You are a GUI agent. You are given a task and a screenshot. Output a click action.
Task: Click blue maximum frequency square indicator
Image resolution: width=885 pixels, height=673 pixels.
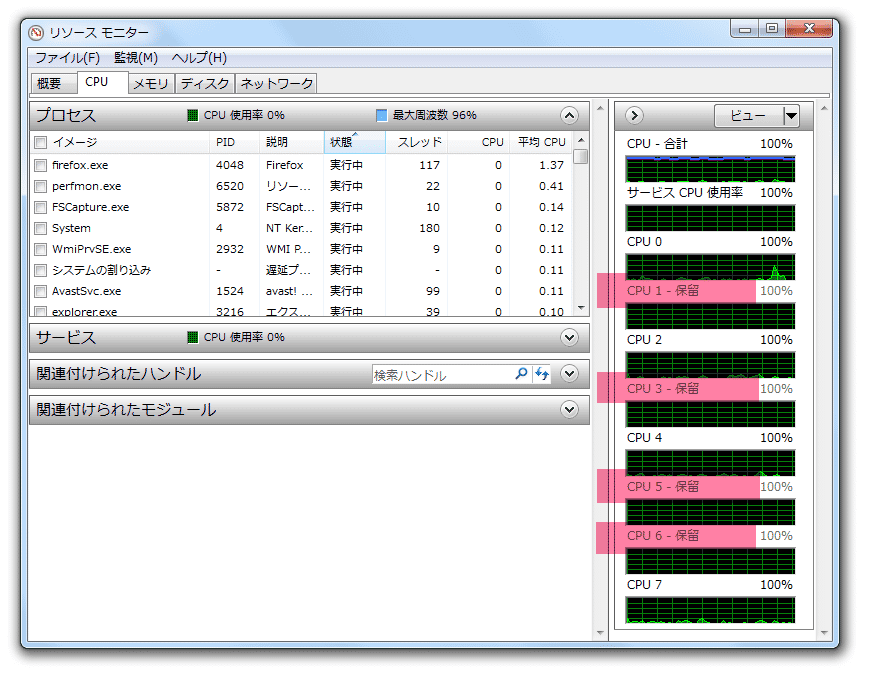382,115
